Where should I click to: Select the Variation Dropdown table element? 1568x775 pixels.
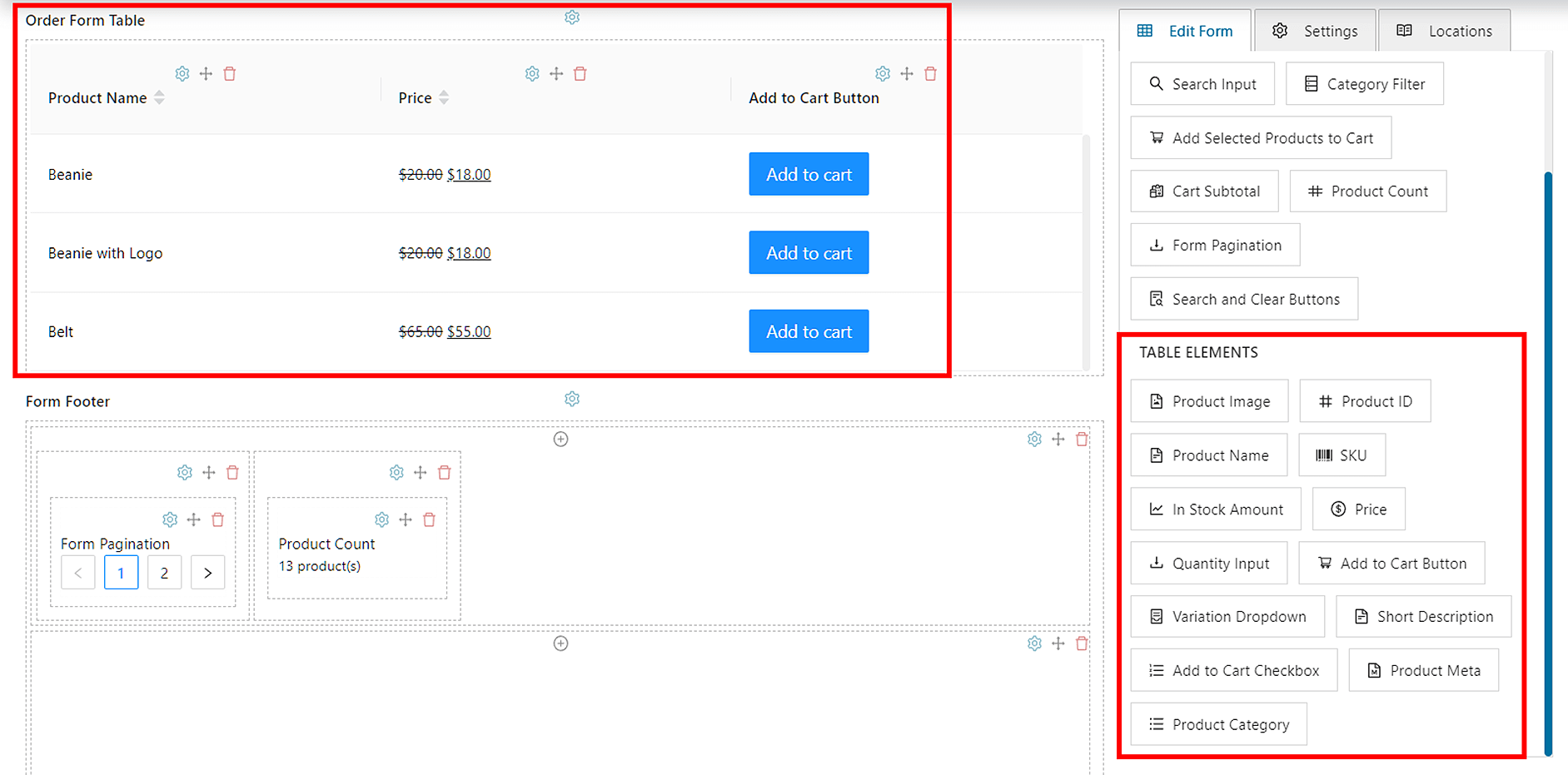coord(1227,617)
